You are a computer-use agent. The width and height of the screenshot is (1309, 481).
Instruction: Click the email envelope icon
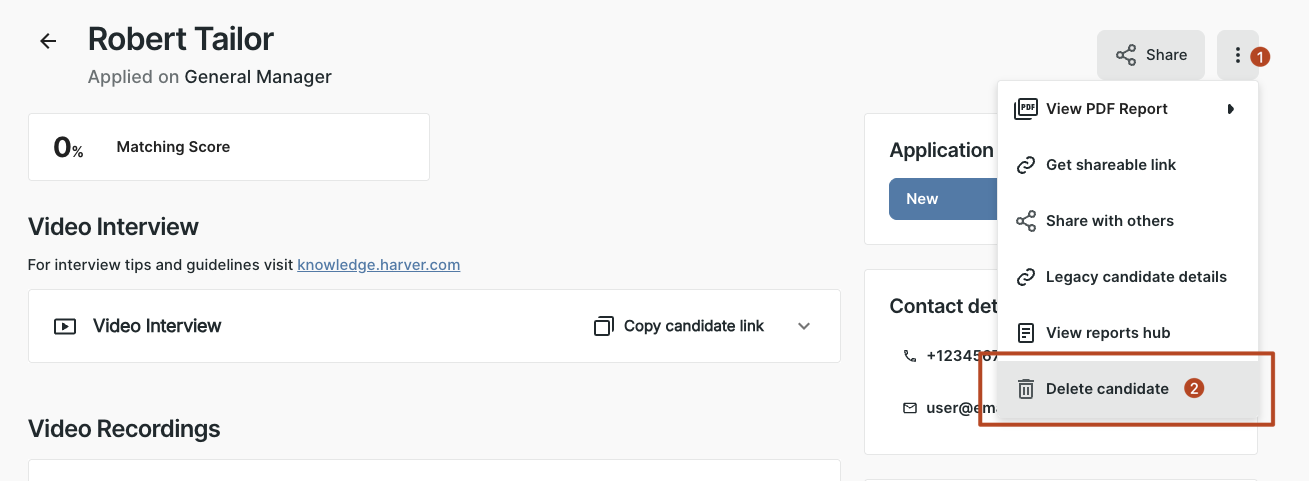910,408
